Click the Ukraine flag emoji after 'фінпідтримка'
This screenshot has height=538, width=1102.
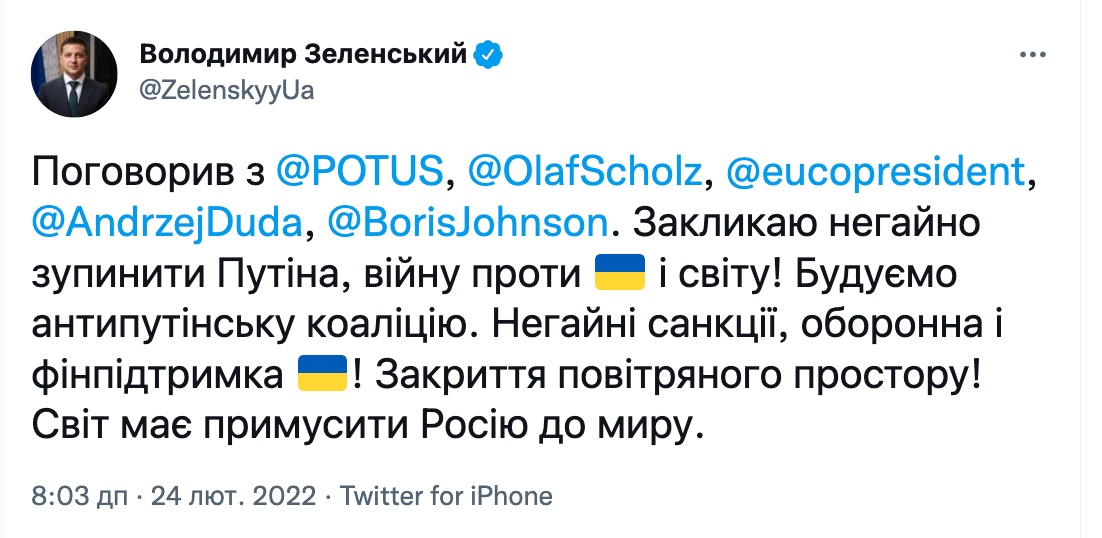(x=322, y=375)
